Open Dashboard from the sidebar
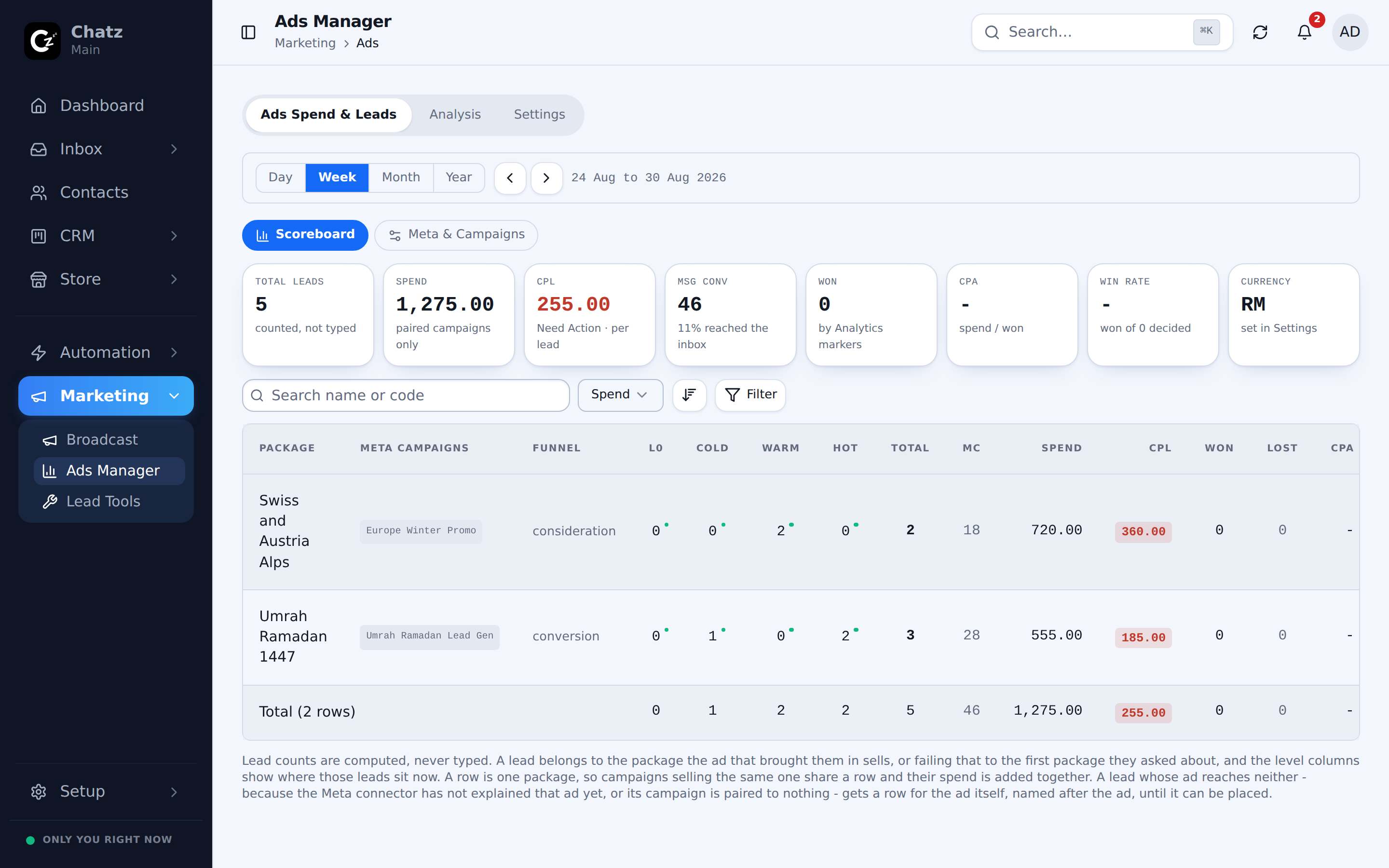 pyautogui.click(x=106, y=106)
